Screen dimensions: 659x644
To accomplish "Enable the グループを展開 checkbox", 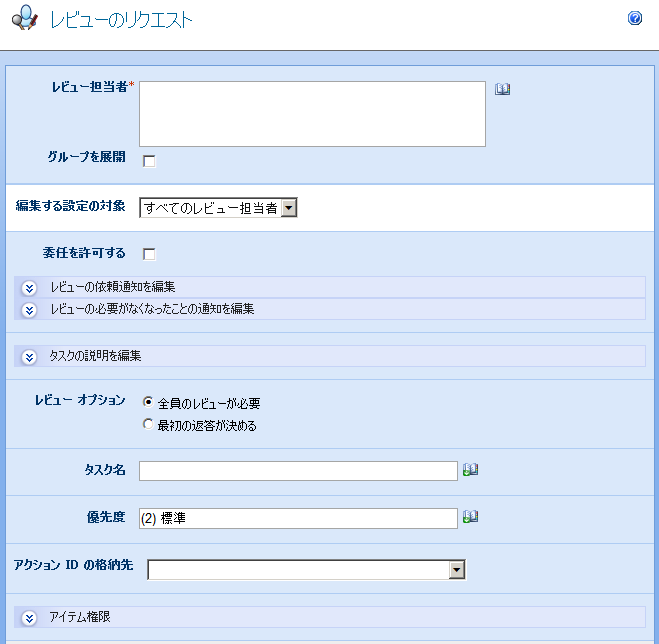I will pos(149,161).
